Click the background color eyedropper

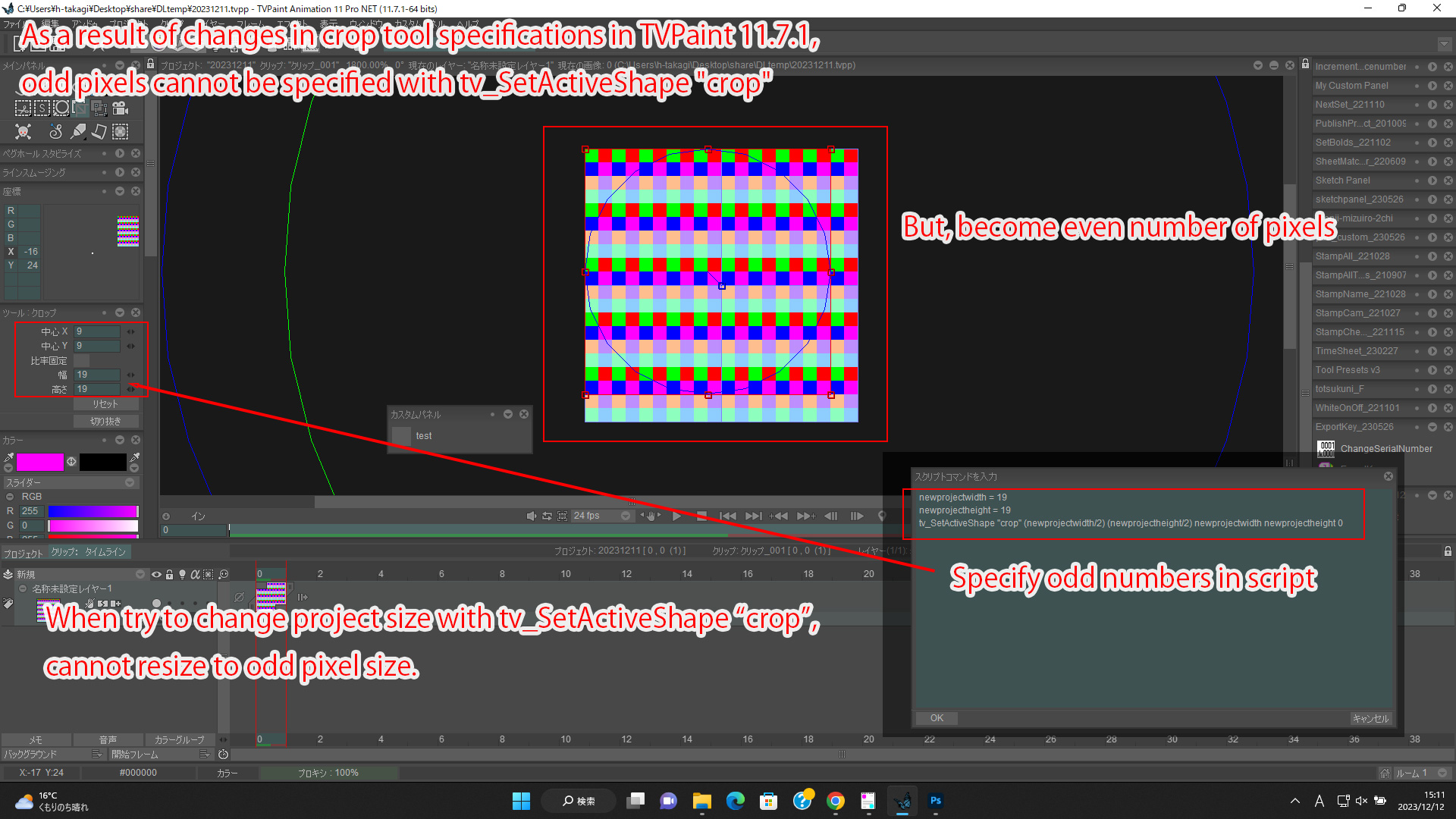[x=135, y=458]
